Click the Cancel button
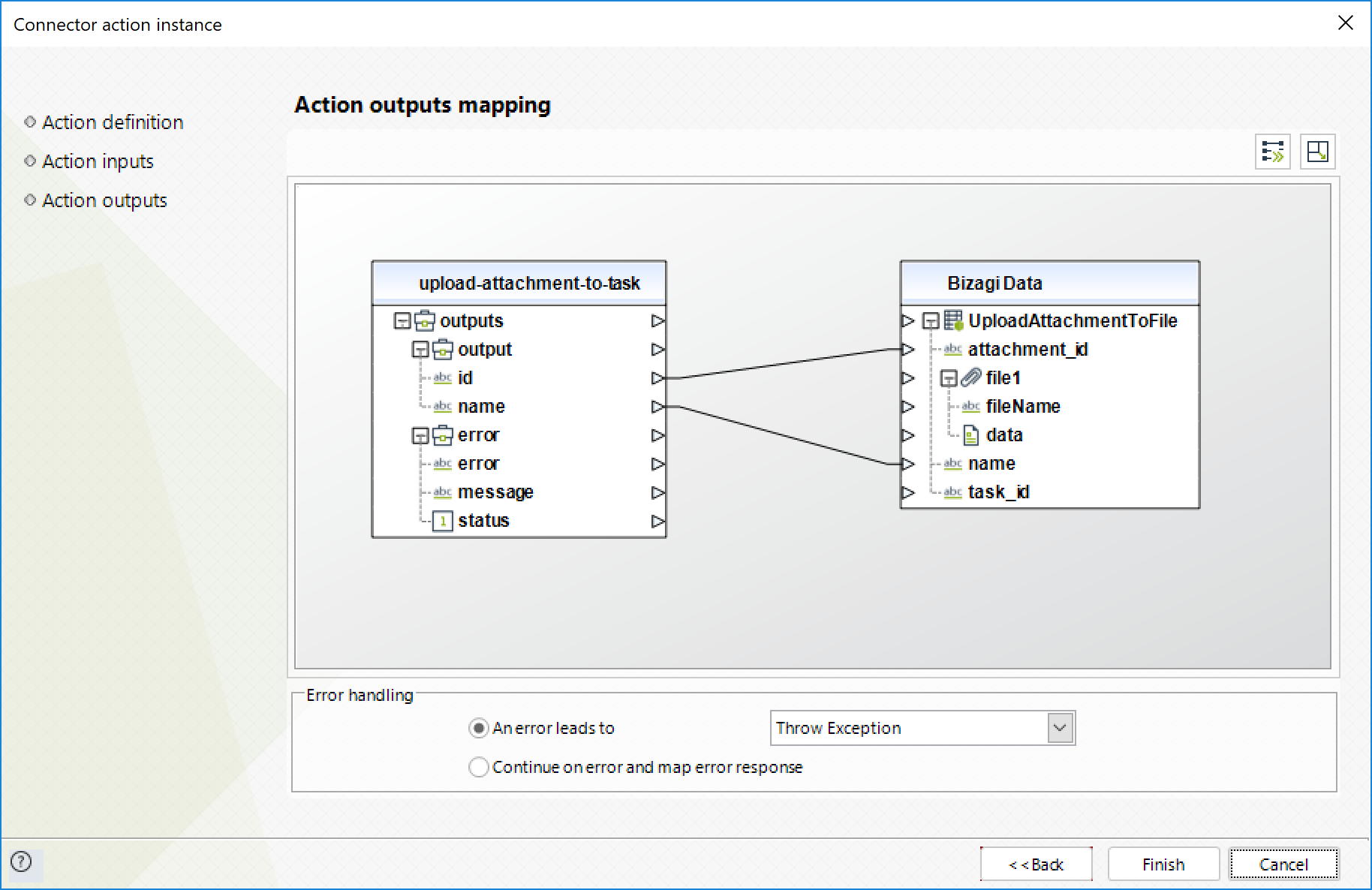Image resolution: width=1372 pixels, height=890 pixels. click(1283, 864)
